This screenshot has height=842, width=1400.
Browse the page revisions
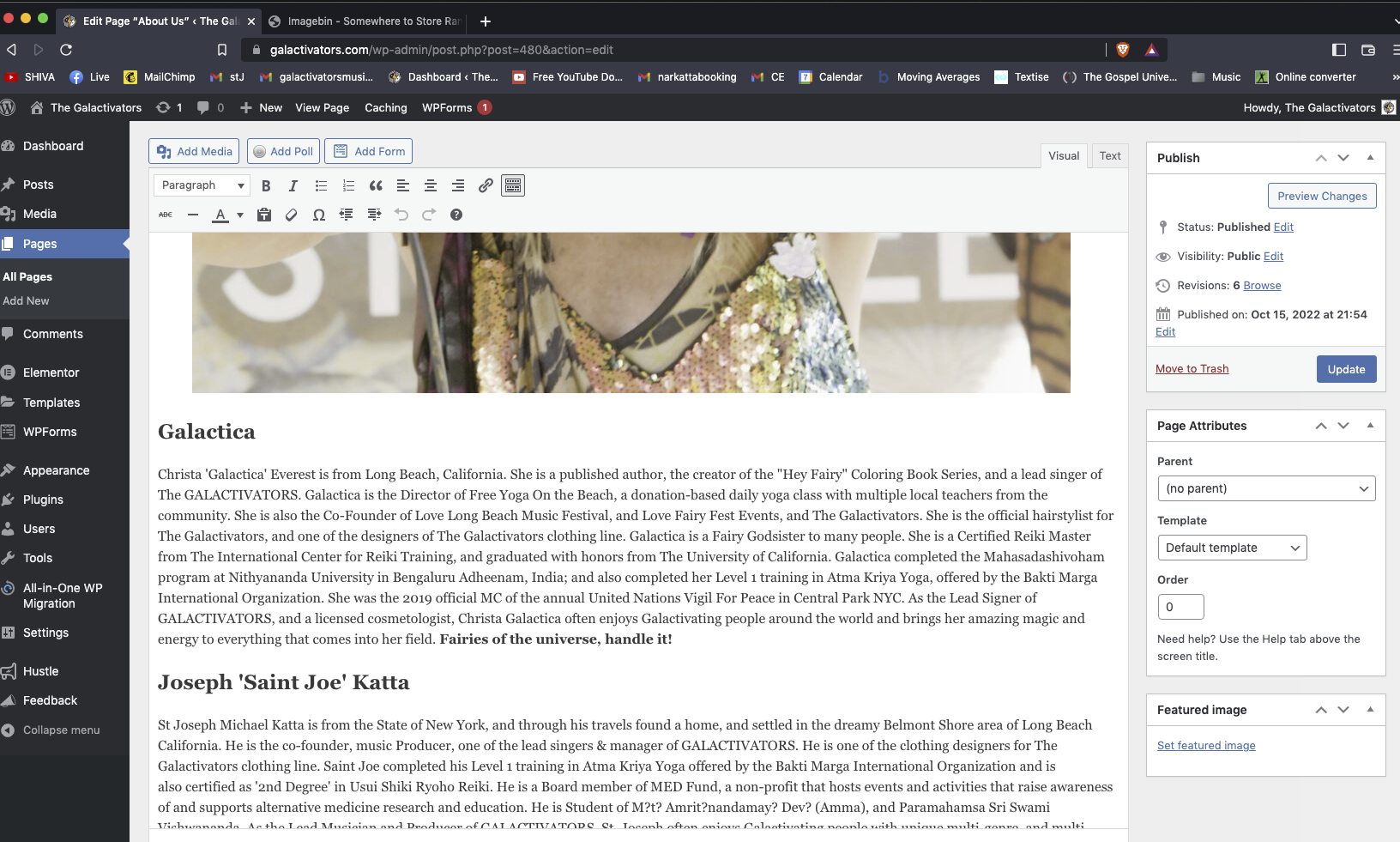(1262, 285)
